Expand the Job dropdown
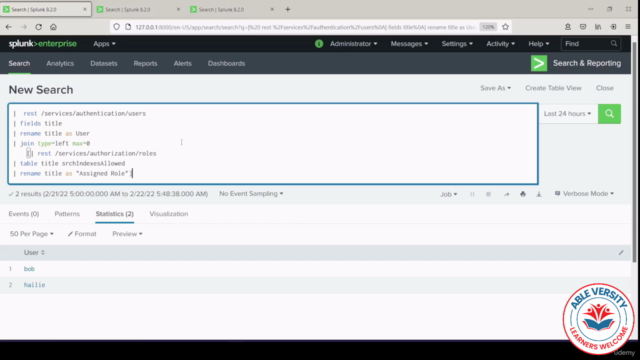This screenshot has height=360, width=640. tap(448, 194)
